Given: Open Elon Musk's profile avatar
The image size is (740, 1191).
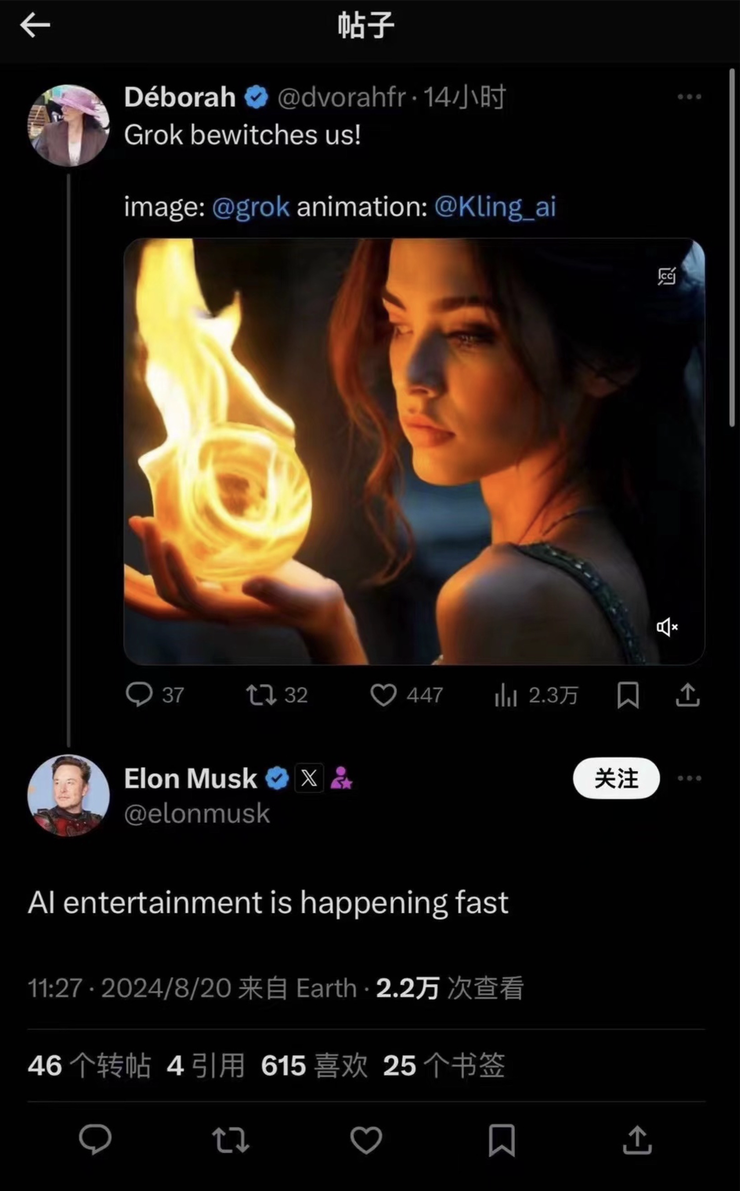Looking at the screenshot, I should [68, 795].
